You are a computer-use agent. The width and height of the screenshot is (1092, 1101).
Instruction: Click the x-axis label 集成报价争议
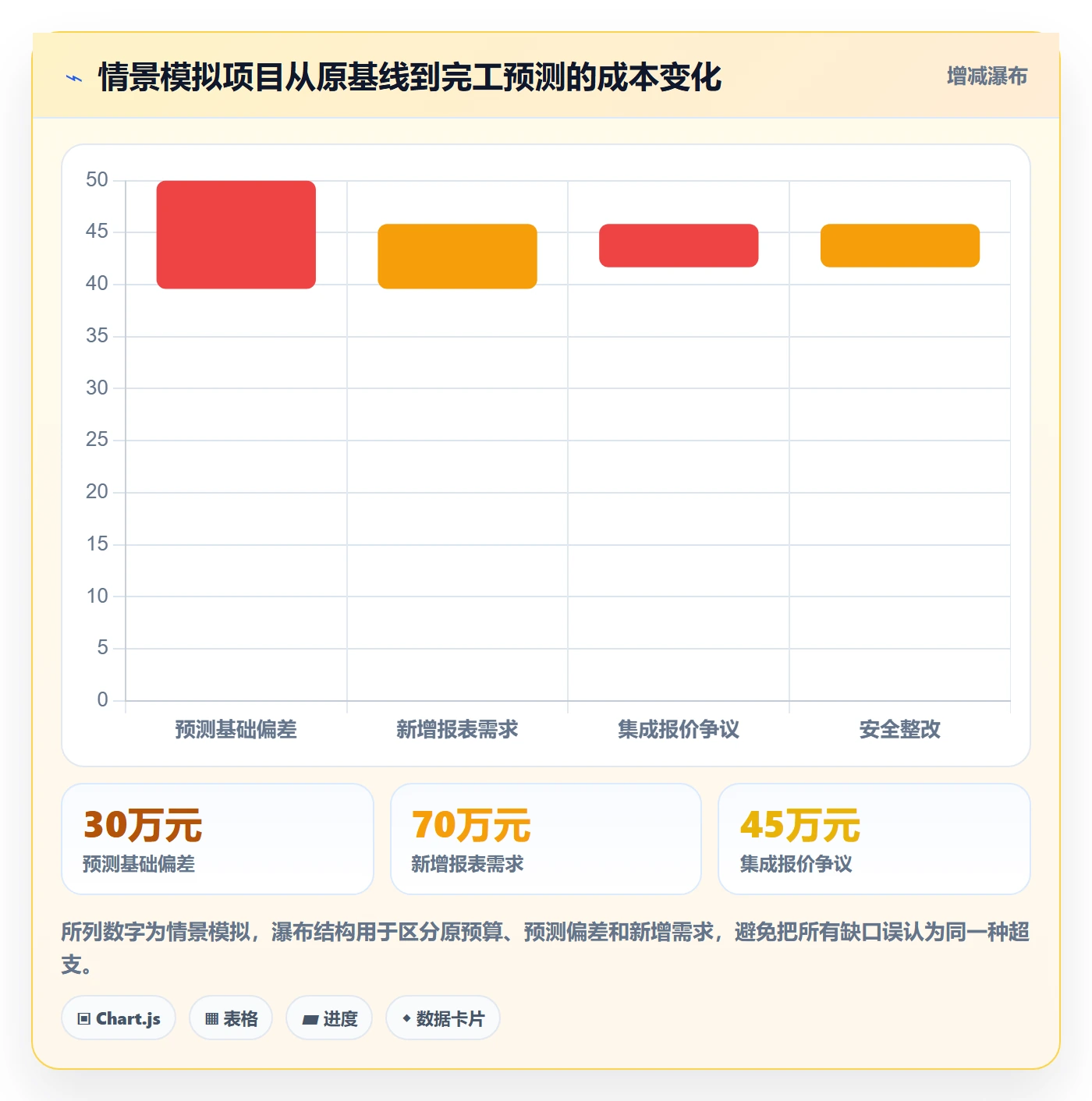(x=679, y=730)
